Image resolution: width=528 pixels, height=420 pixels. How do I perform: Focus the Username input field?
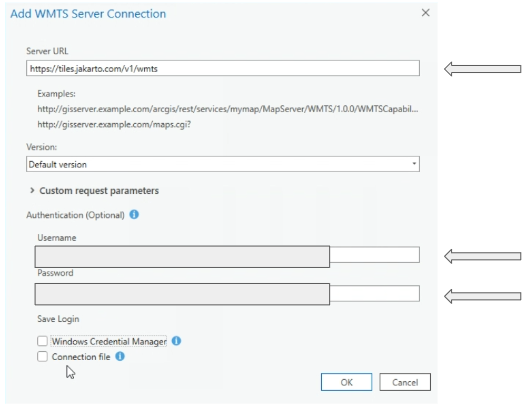click(x=227, y=256)
